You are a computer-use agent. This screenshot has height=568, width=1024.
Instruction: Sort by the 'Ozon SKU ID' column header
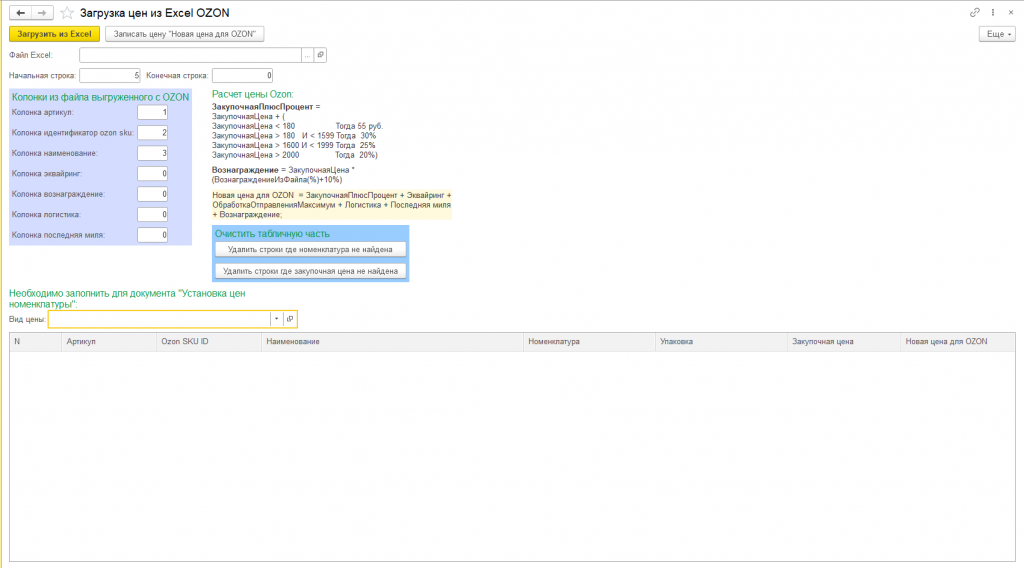point(209,341)
